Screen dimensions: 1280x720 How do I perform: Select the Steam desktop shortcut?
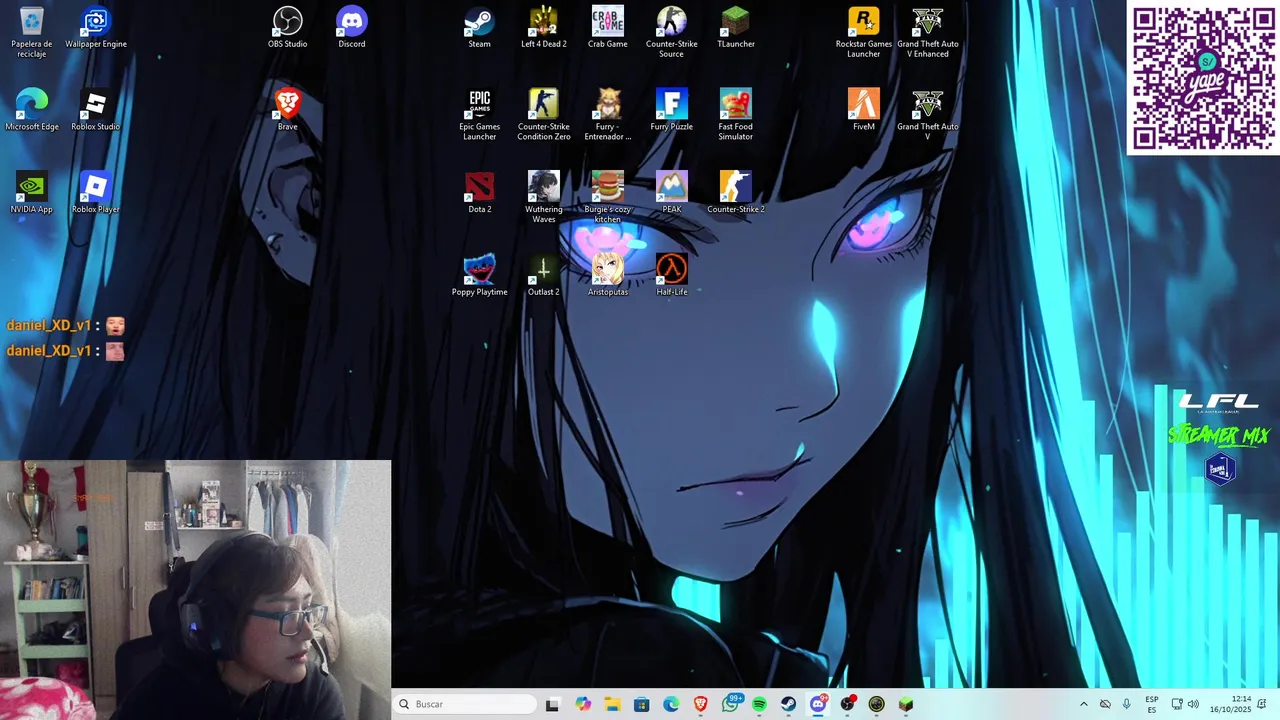pos(480,27)
